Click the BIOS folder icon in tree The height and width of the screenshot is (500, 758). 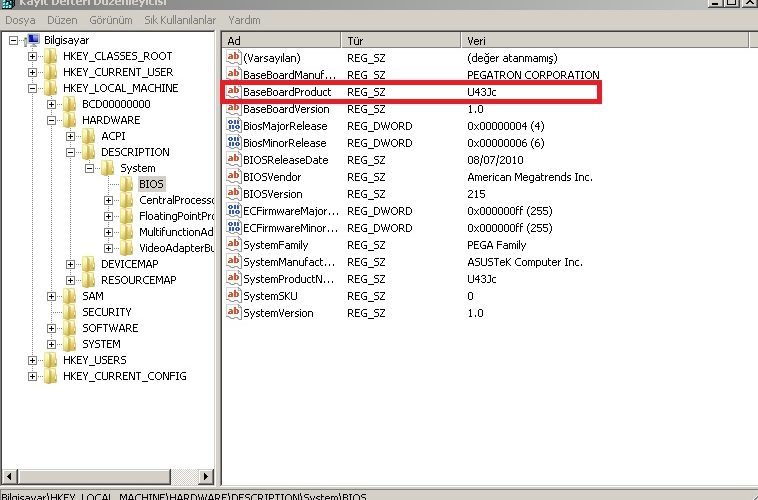tap(127, 184)
